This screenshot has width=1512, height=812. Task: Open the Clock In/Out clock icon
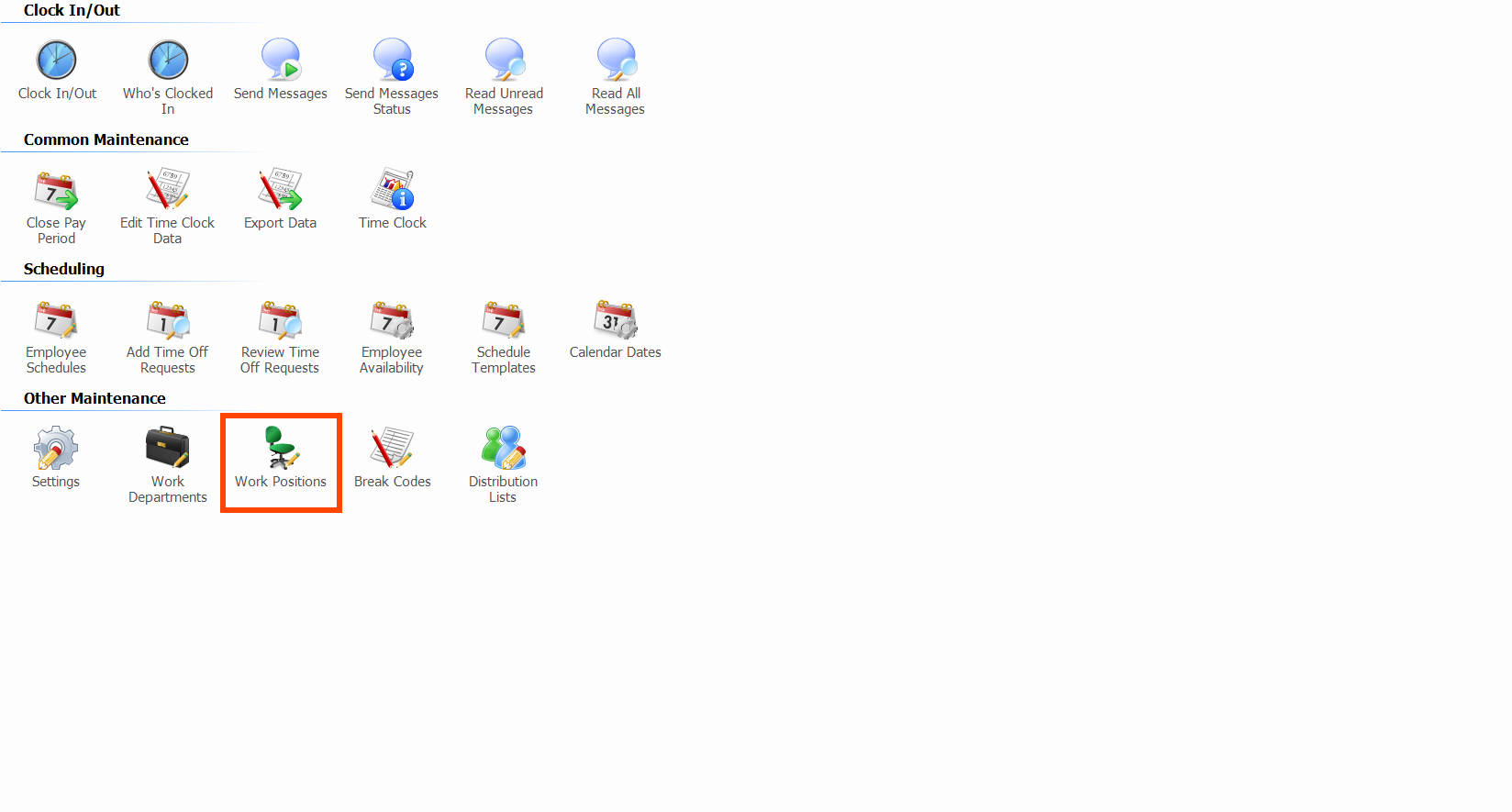(x=57, y=61)
